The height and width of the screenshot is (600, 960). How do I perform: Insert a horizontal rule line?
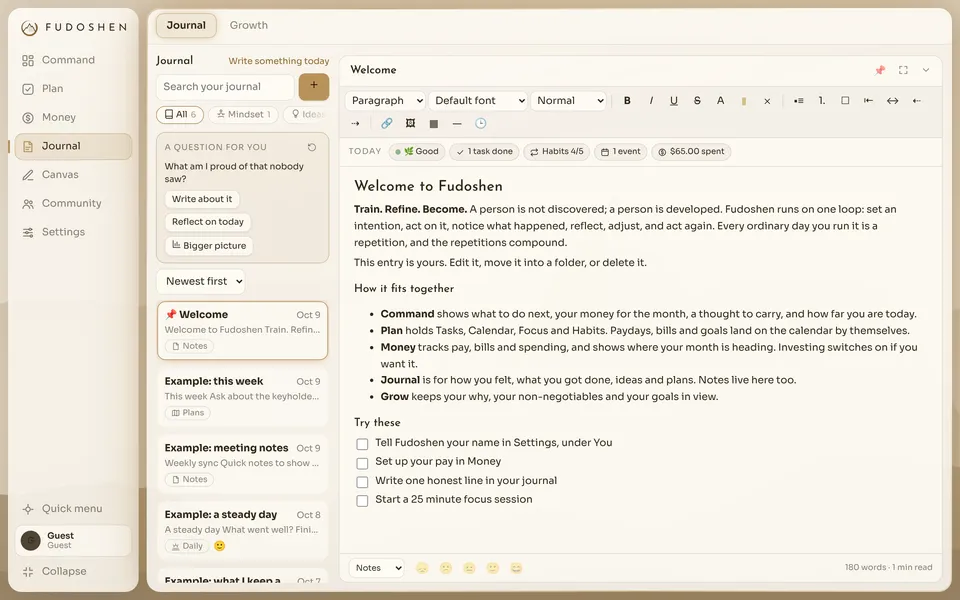457,124
